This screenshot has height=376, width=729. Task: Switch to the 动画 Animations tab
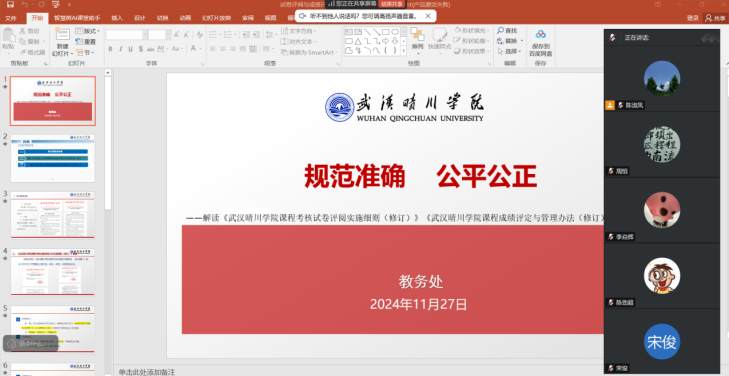pos(185,18)
